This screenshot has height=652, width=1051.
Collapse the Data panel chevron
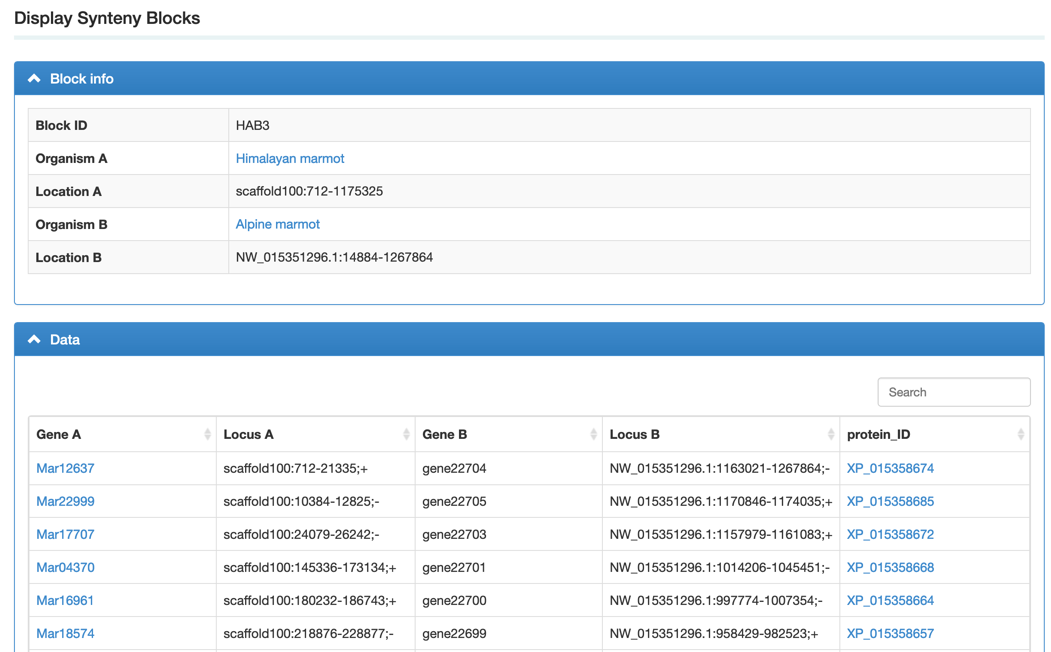coord(34,340)
